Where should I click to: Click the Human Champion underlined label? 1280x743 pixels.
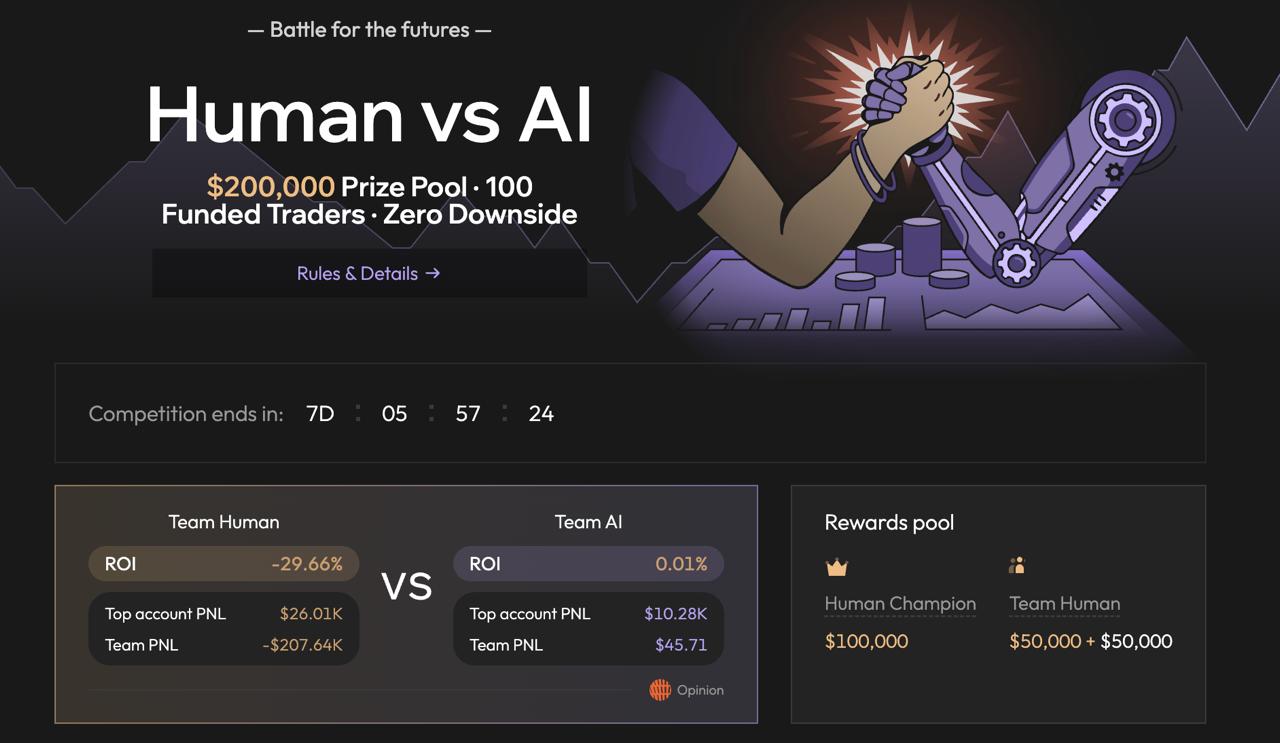tap(900, 604)
